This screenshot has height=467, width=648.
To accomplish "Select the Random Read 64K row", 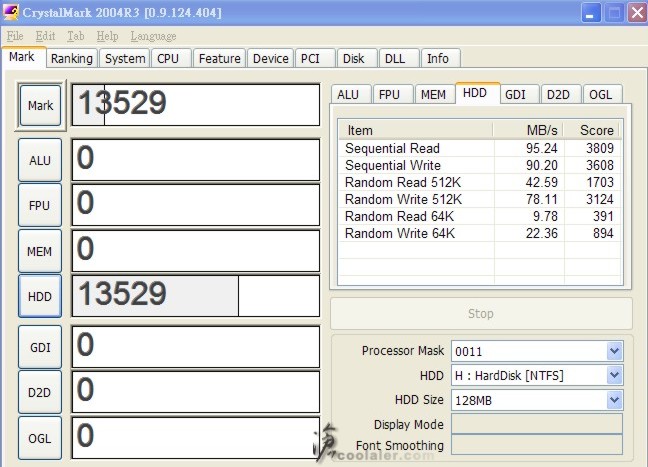I will (x=480, y=216).
